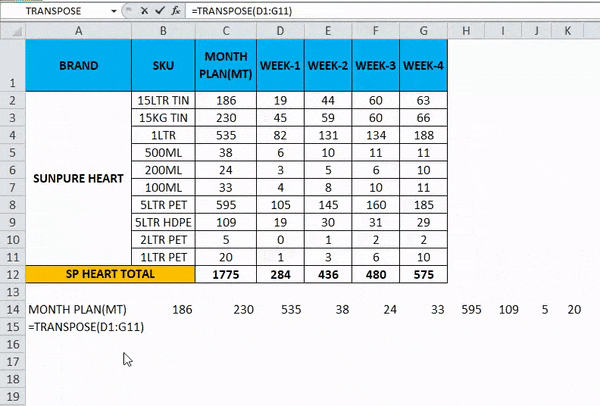Click the 82 value in WEEK-1
This screenshot has height=406, width=600.
tap(280, 135)
